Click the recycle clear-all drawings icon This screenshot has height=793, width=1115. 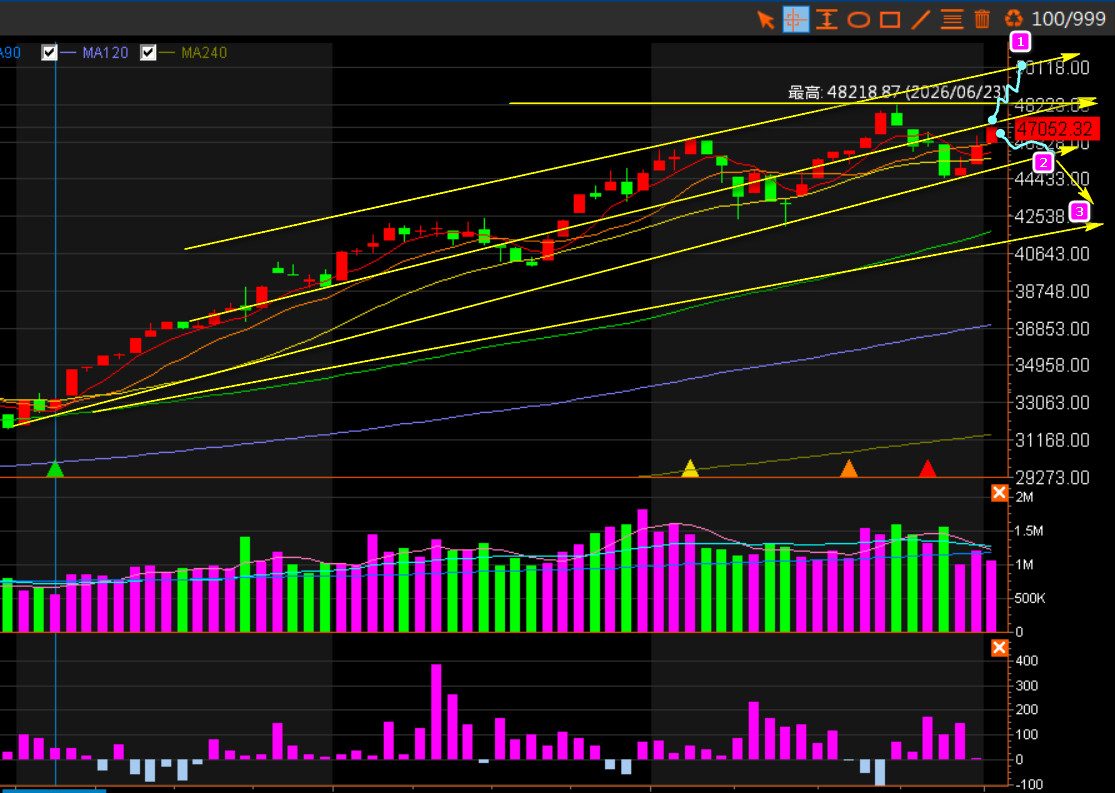pyautogui.click(x=1013, y=19)
